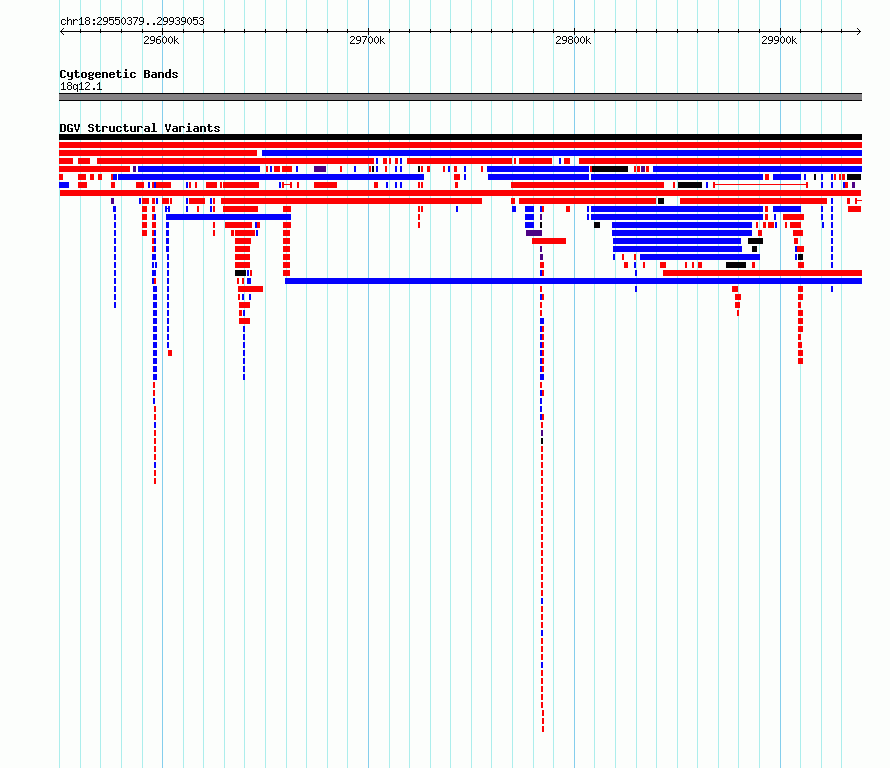
Task: Click the 29700k scale label
Action: tap(367, 40)
